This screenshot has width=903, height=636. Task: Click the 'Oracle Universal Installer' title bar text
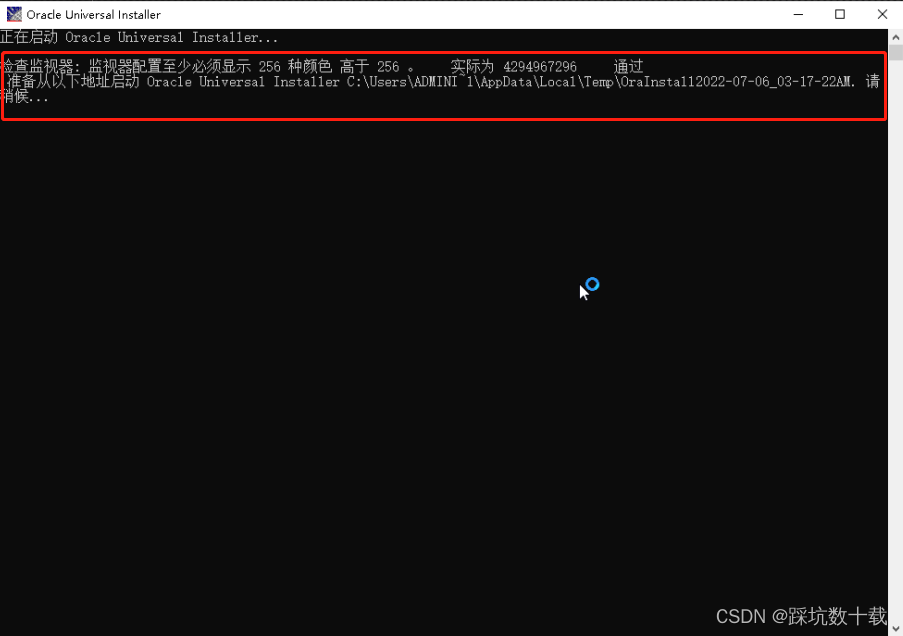pos(93,14)
